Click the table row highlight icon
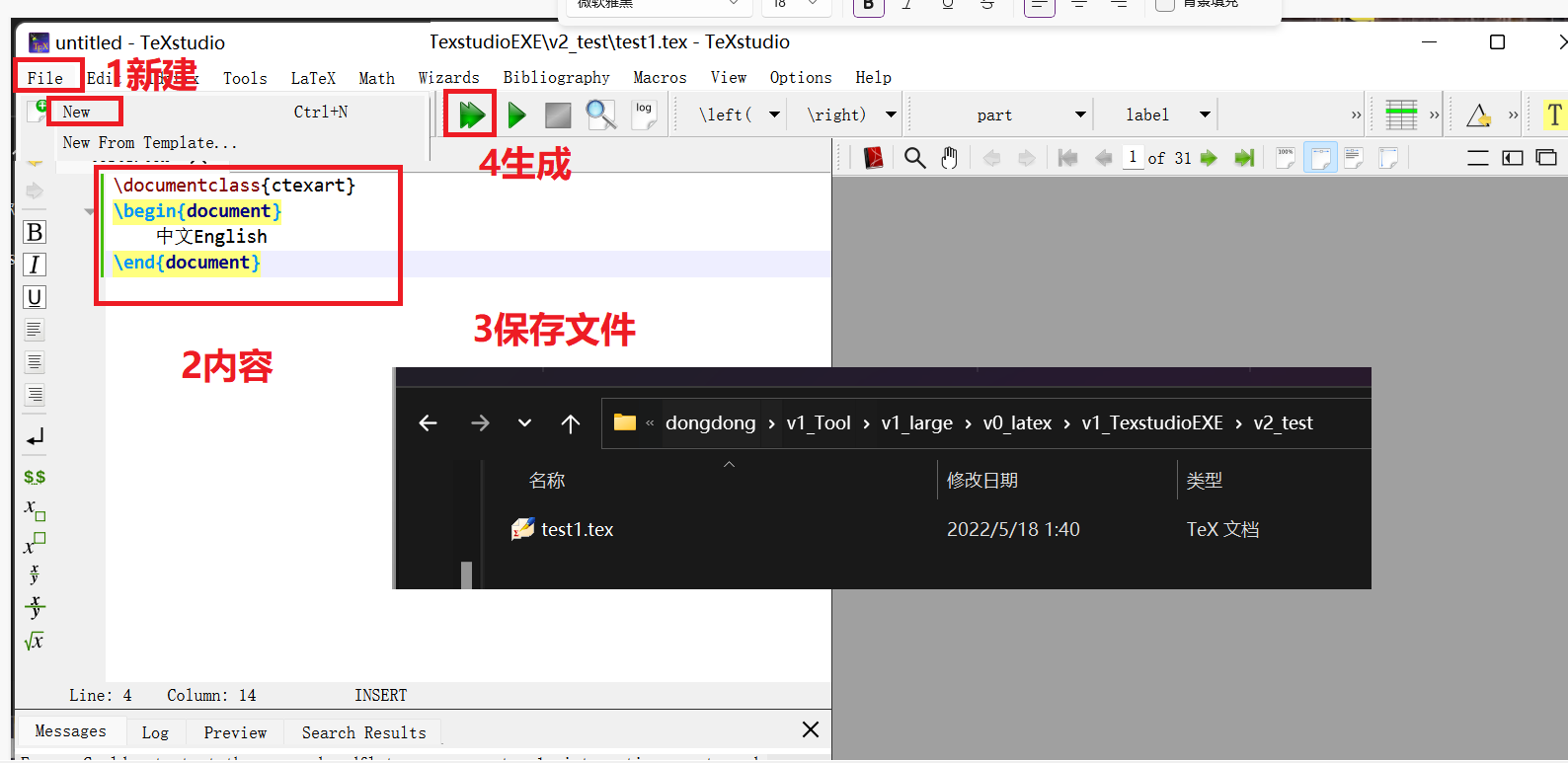This screenshot has width=1568, height=763. click(x=1401, y=114)
